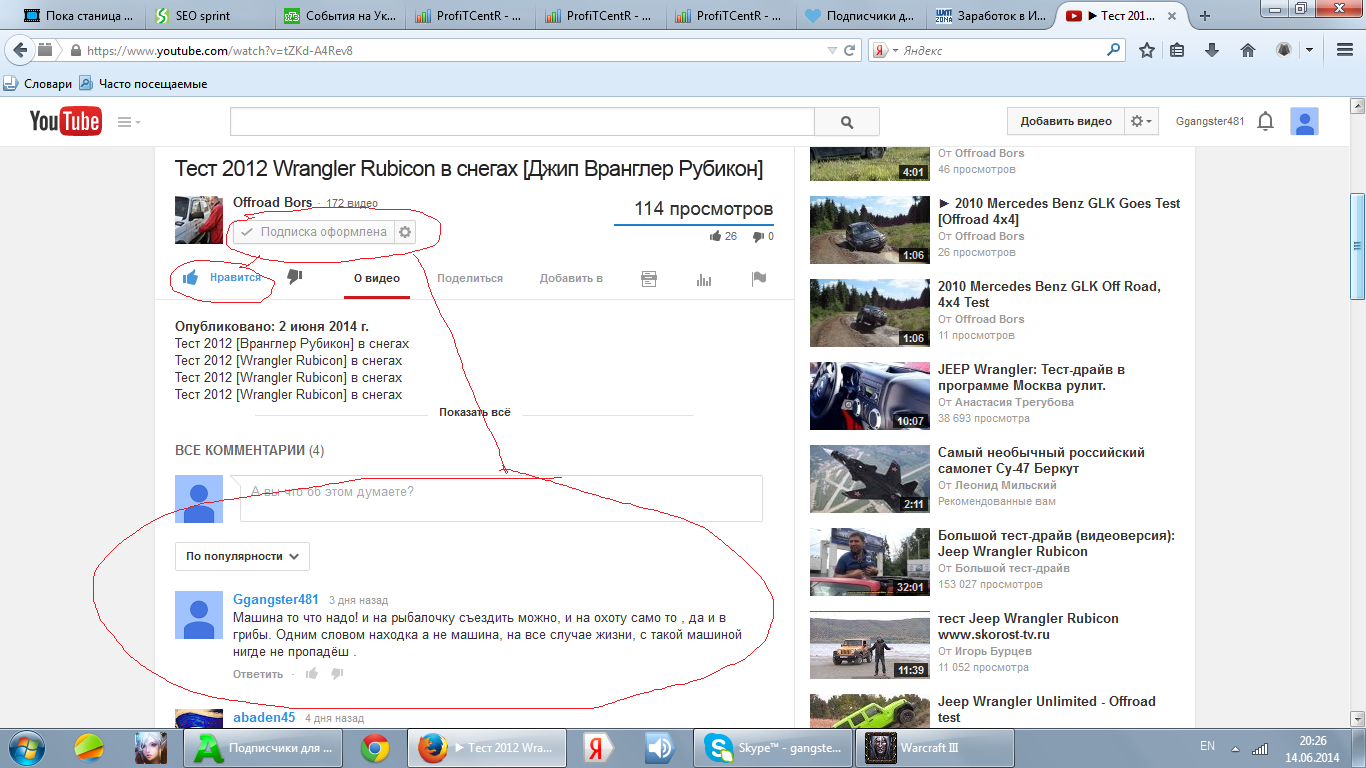Click the Нравится thumbs-up button
This screenshot has height=768, width=1366.
click(222, 278)
